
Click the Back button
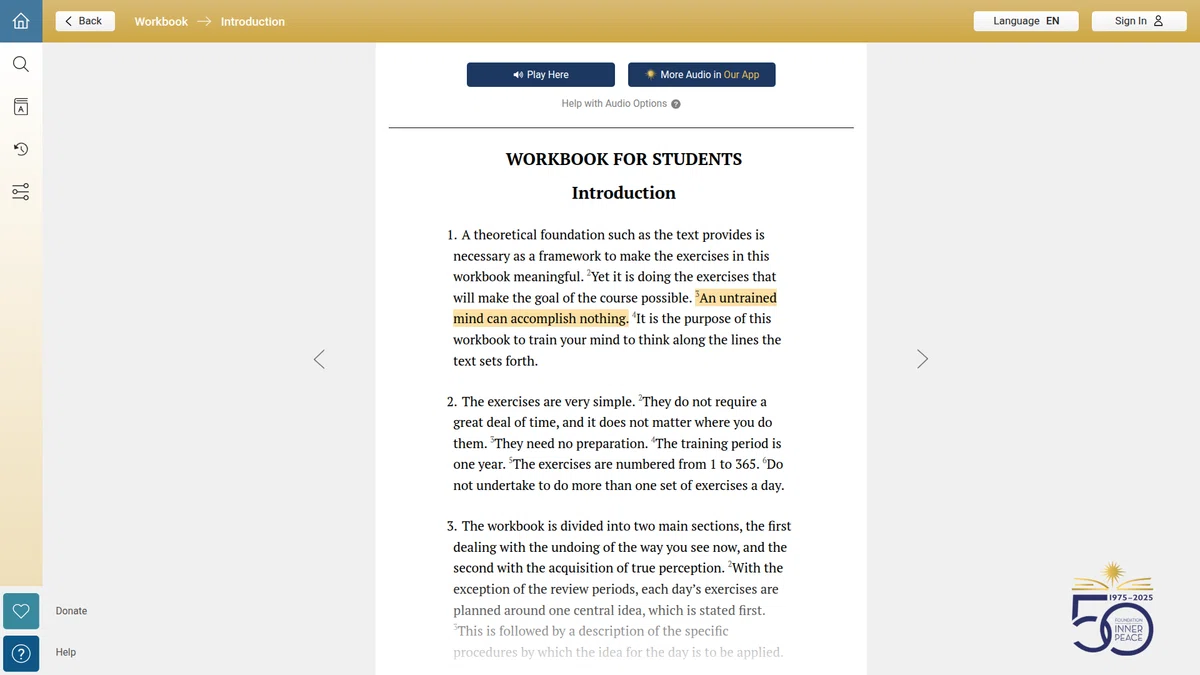[x=84, y=21]
